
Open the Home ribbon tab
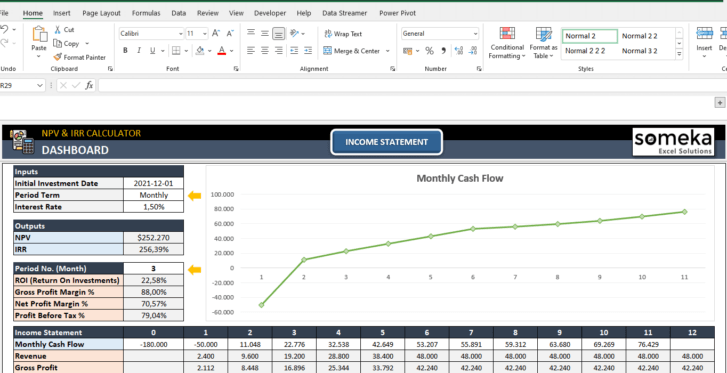[32, 13]
